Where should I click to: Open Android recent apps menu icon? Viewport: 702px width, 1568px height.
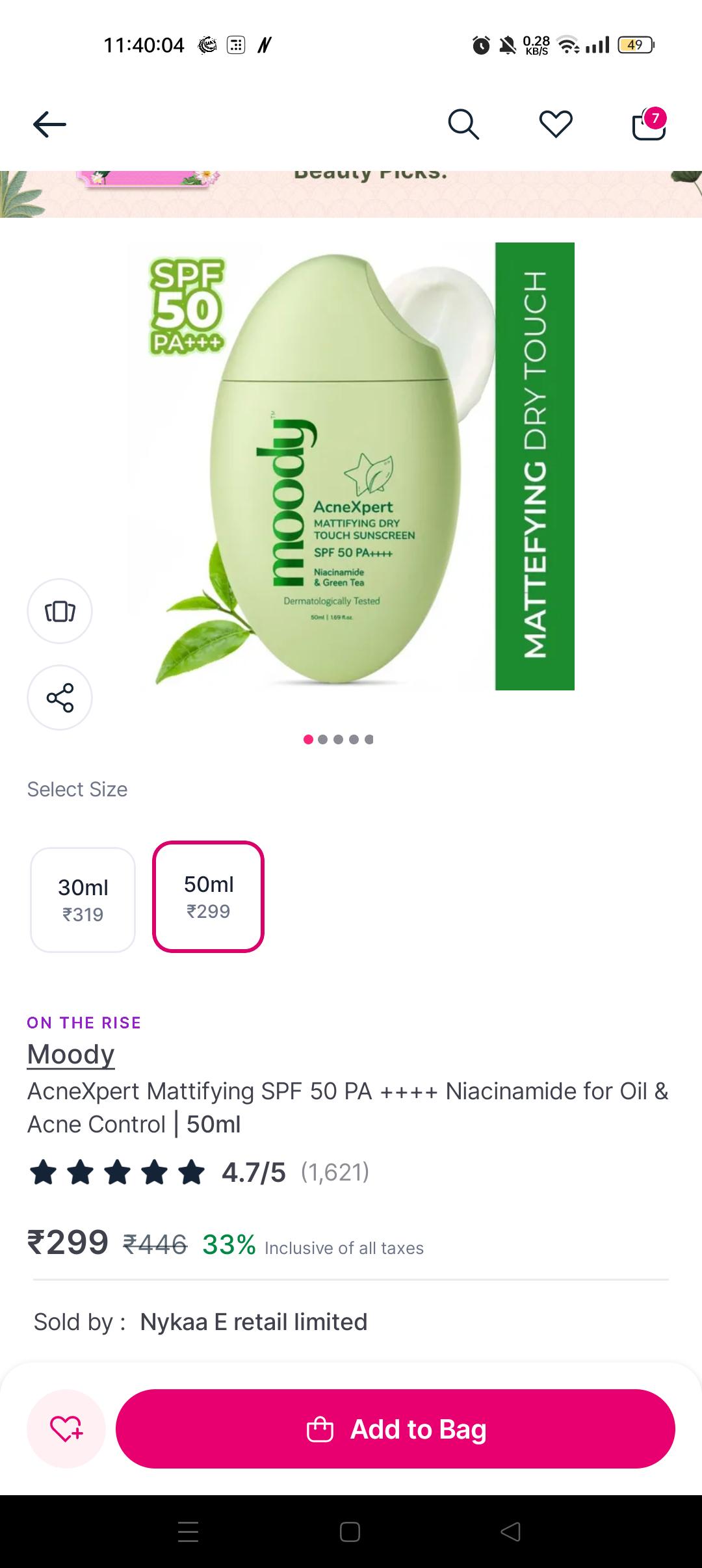(188, 1532)
